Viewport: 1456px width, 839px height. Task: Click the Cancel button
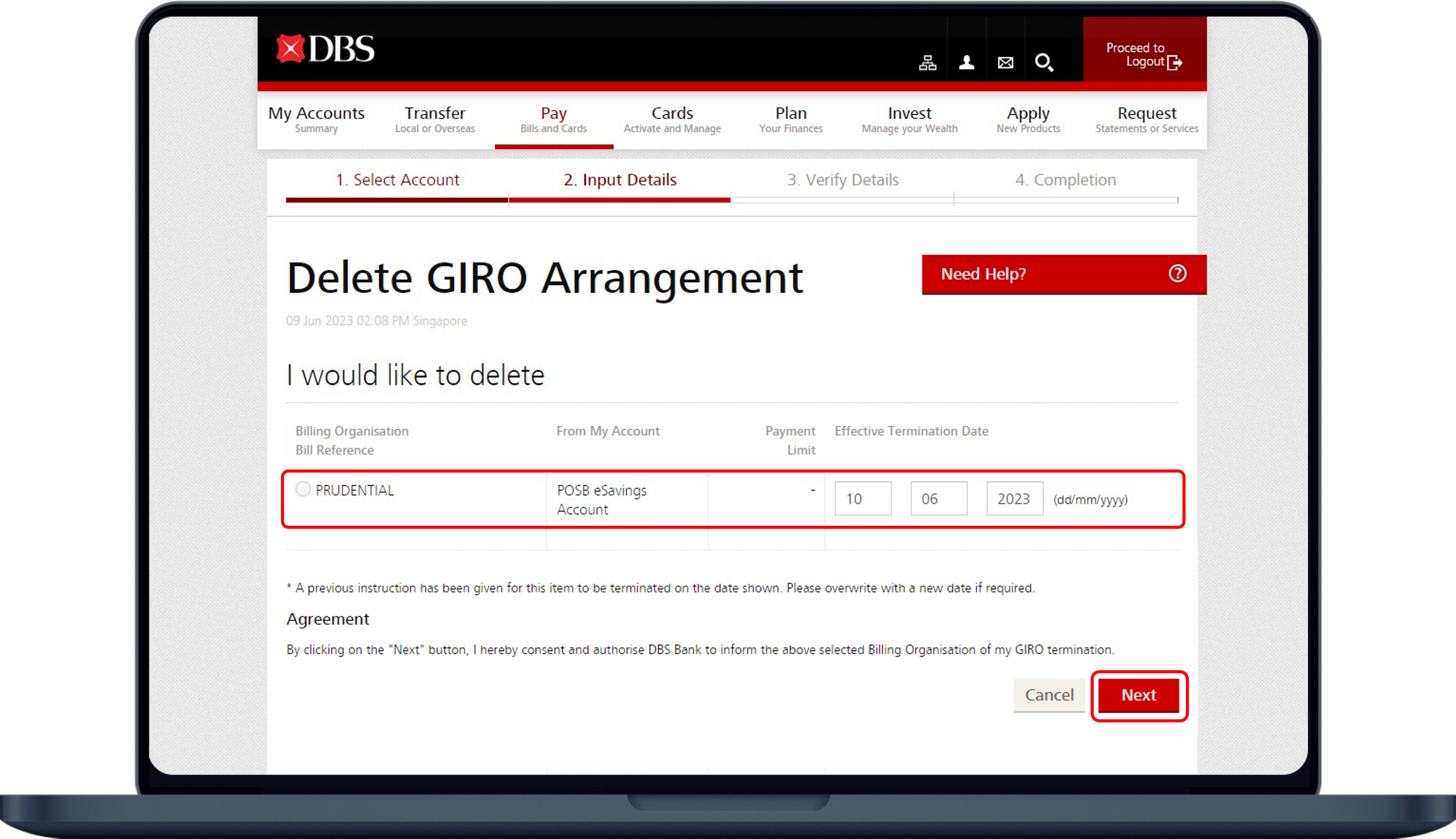1049,695
